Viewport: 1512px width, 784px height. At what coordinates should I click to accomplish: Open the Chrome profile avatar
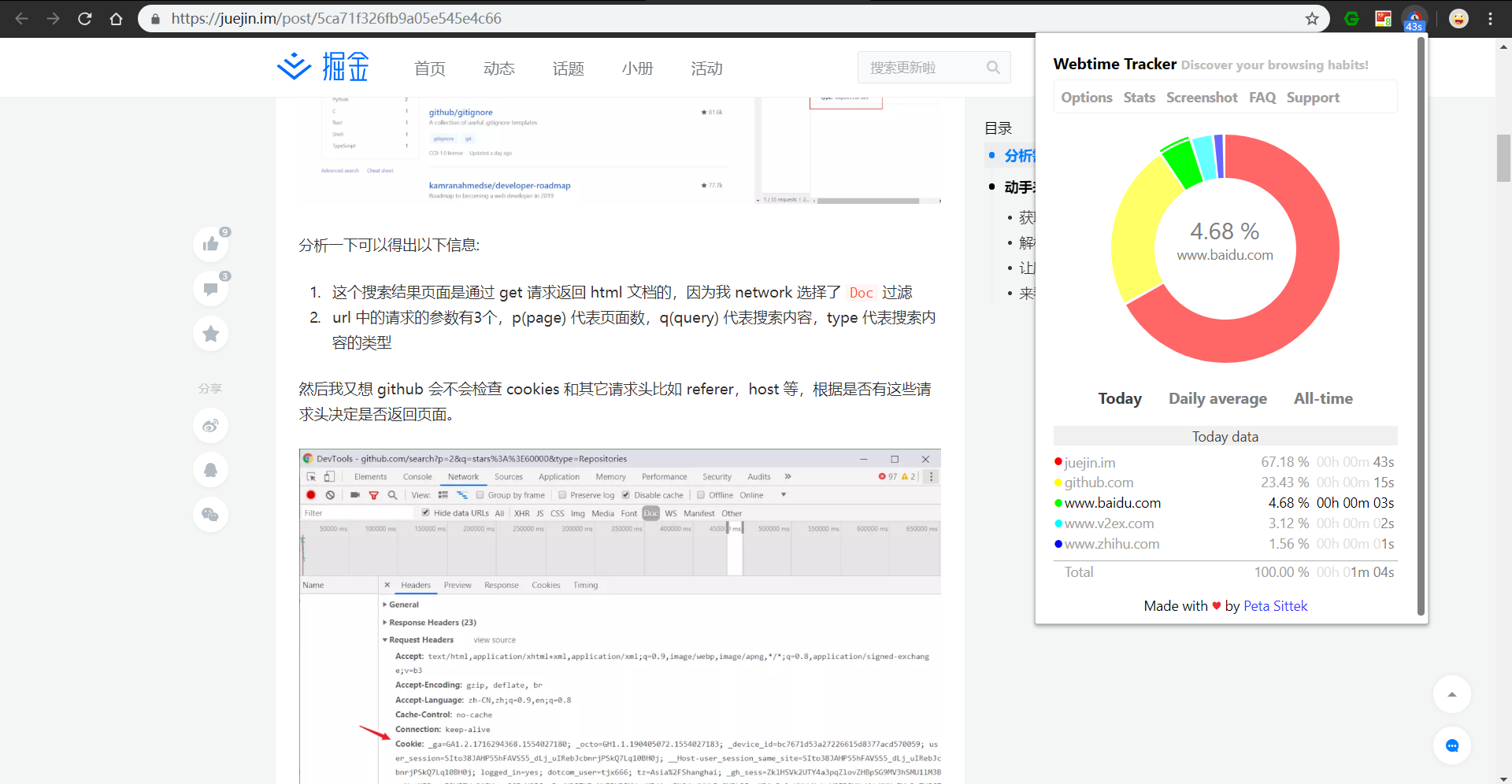click(1458, 18)
